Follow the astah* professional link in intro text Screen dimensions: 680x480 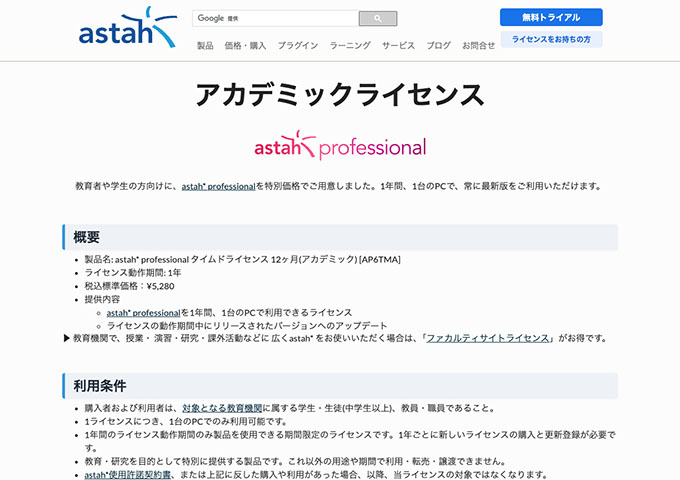tap(218, 186)
